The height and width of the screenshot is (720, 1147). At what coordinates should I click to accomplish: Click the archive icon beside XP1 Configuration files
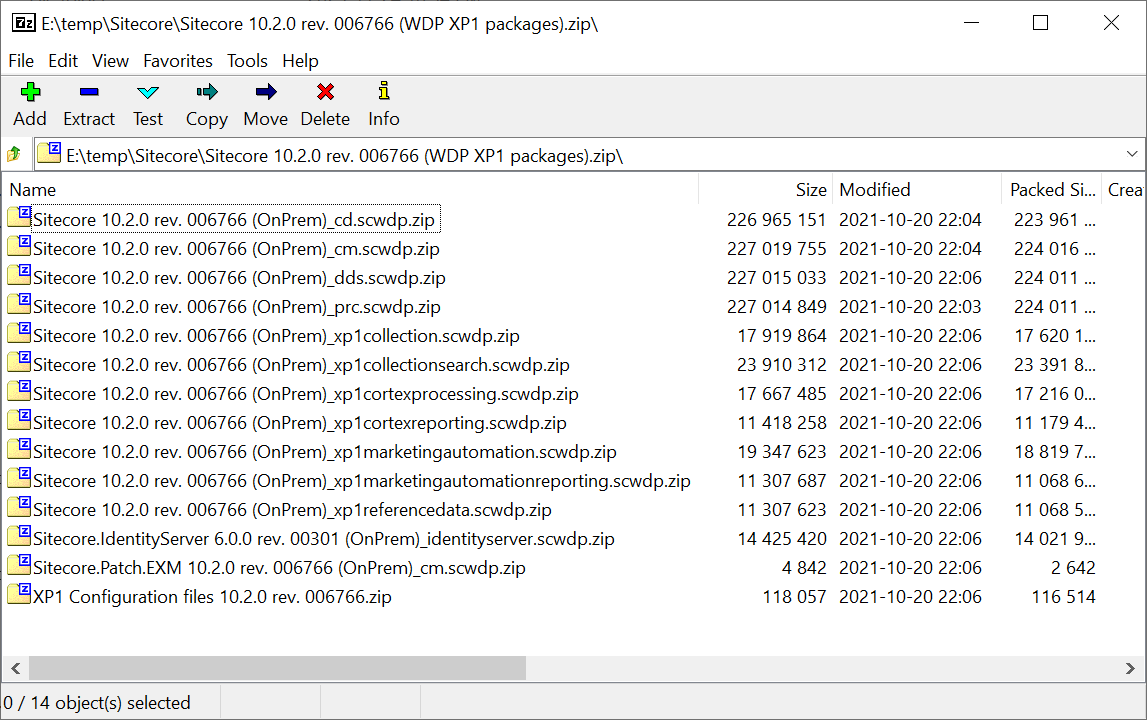pos(18,596)
